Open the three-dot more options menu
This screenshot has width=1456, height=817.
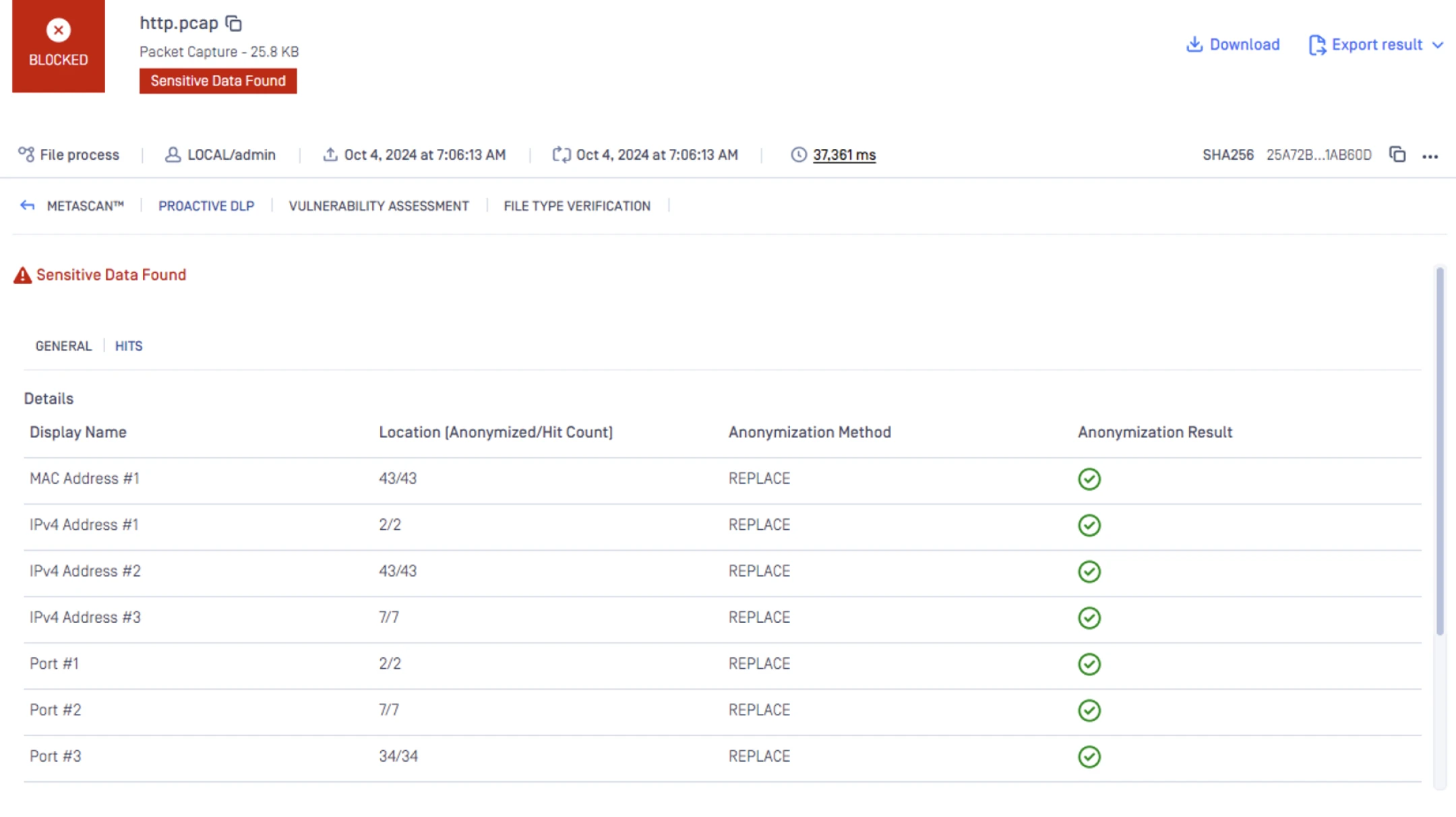(x=1430, y=156)
